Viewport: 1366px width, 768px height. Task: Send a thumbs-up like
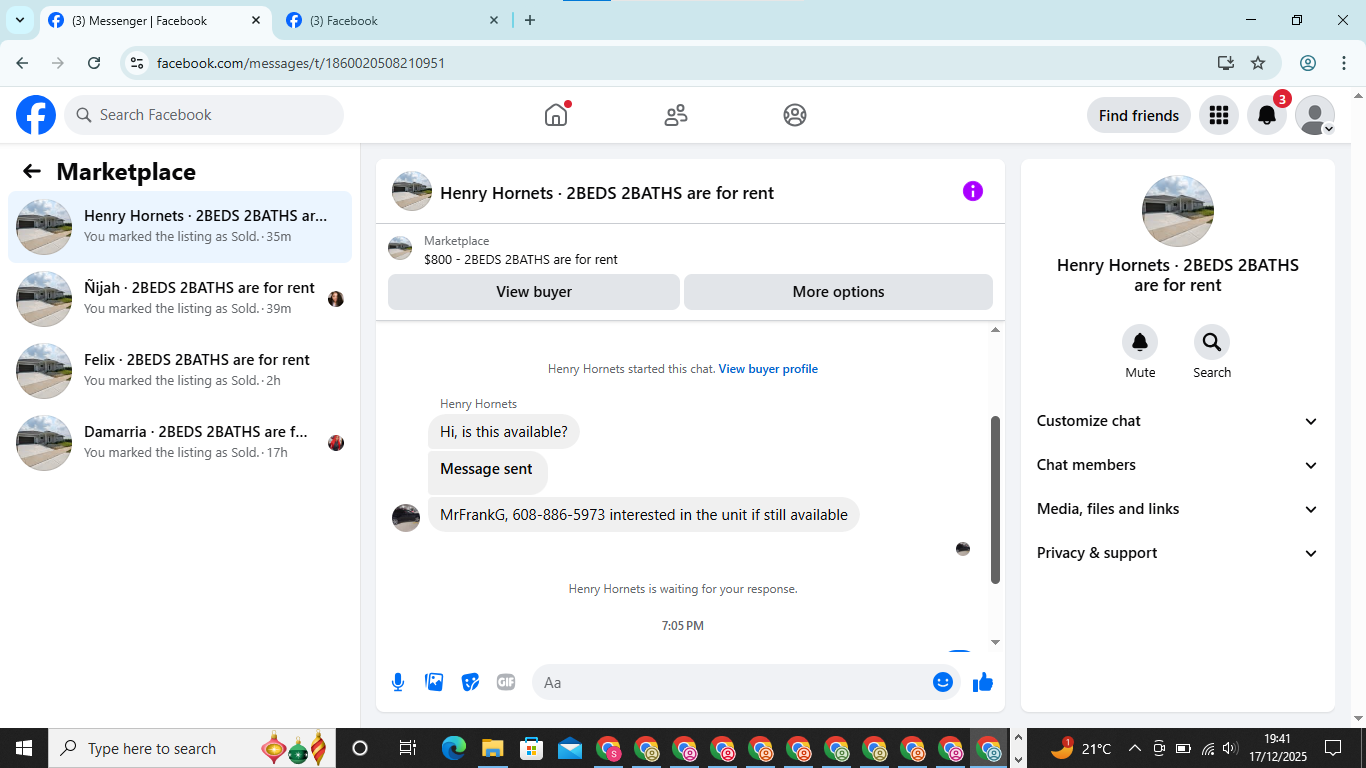click(x=983, y=682)
